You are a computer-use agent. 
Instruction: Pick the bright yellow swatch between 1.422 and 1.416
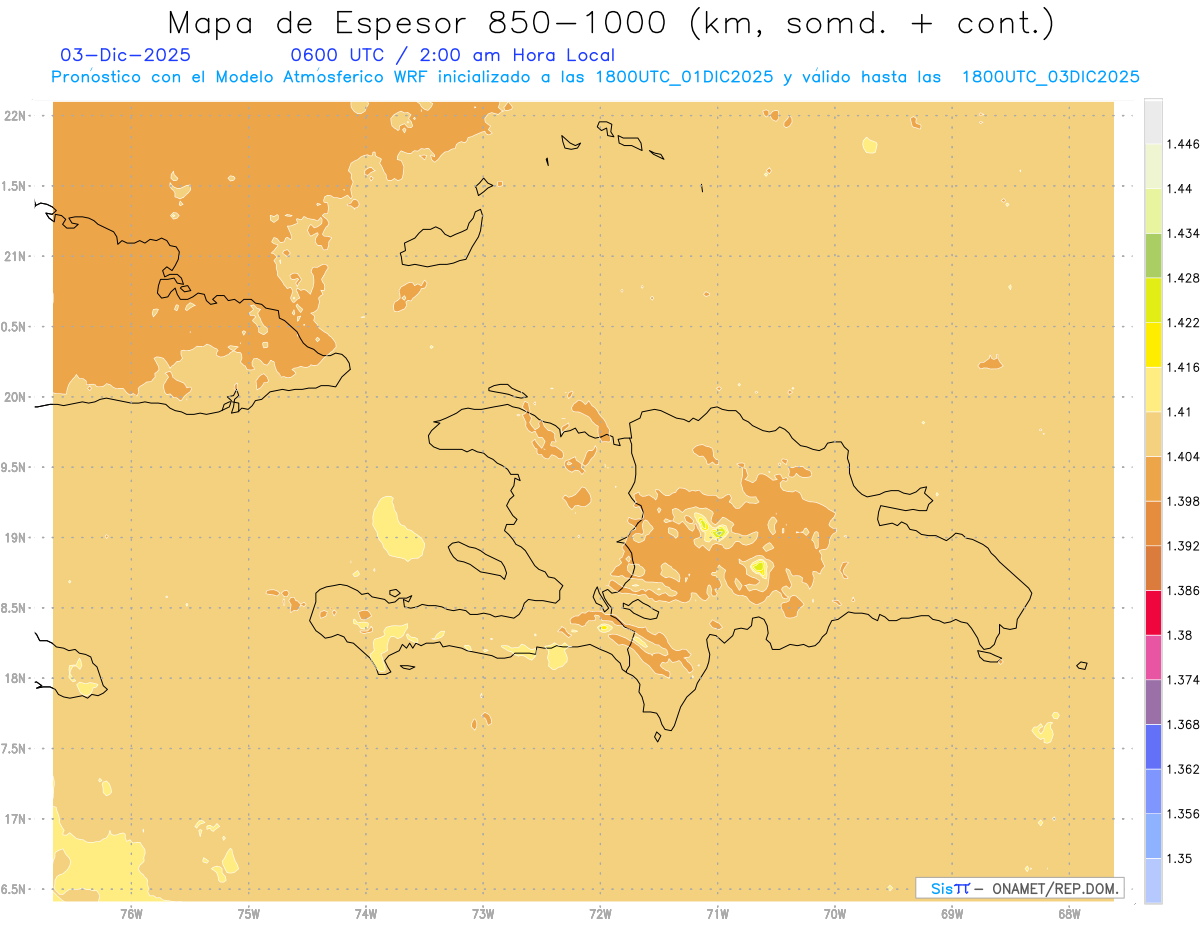(1153, 344)
